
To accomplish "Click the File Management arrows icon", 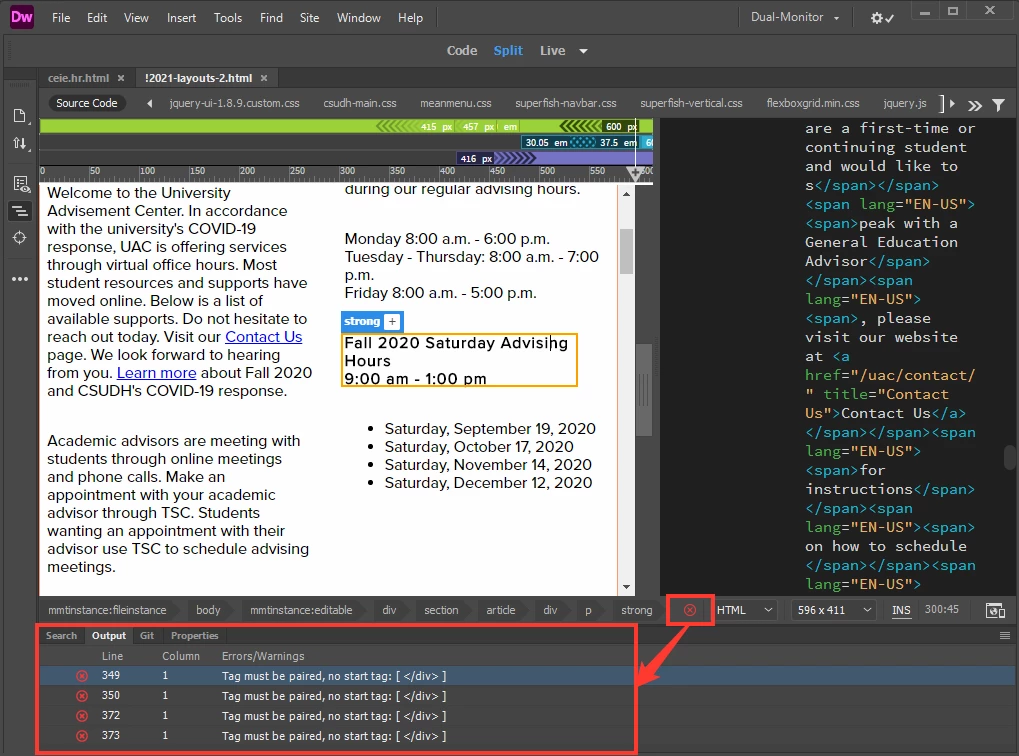I will 19,144.
